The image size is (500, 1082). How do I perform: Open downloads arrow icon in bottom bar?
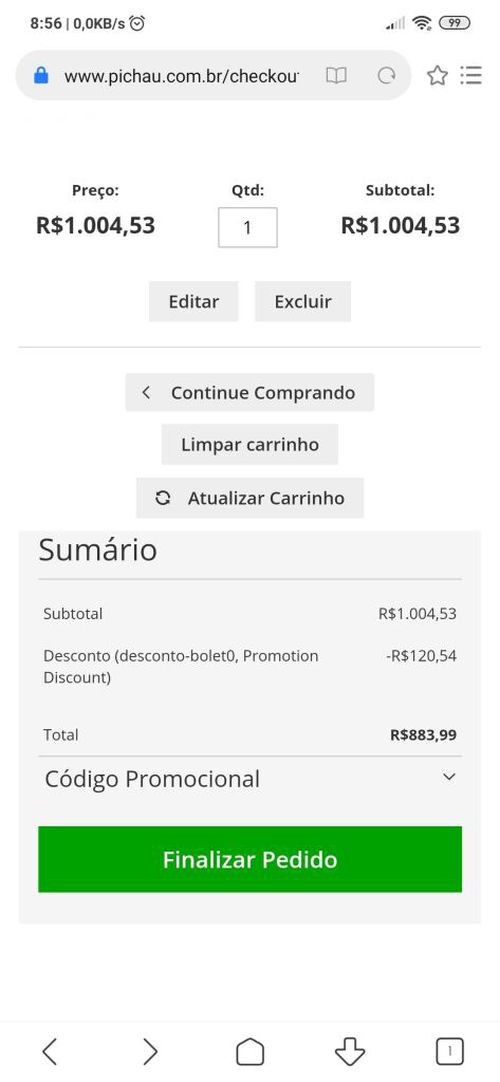pyautogui.click(x=350, y=1052)
